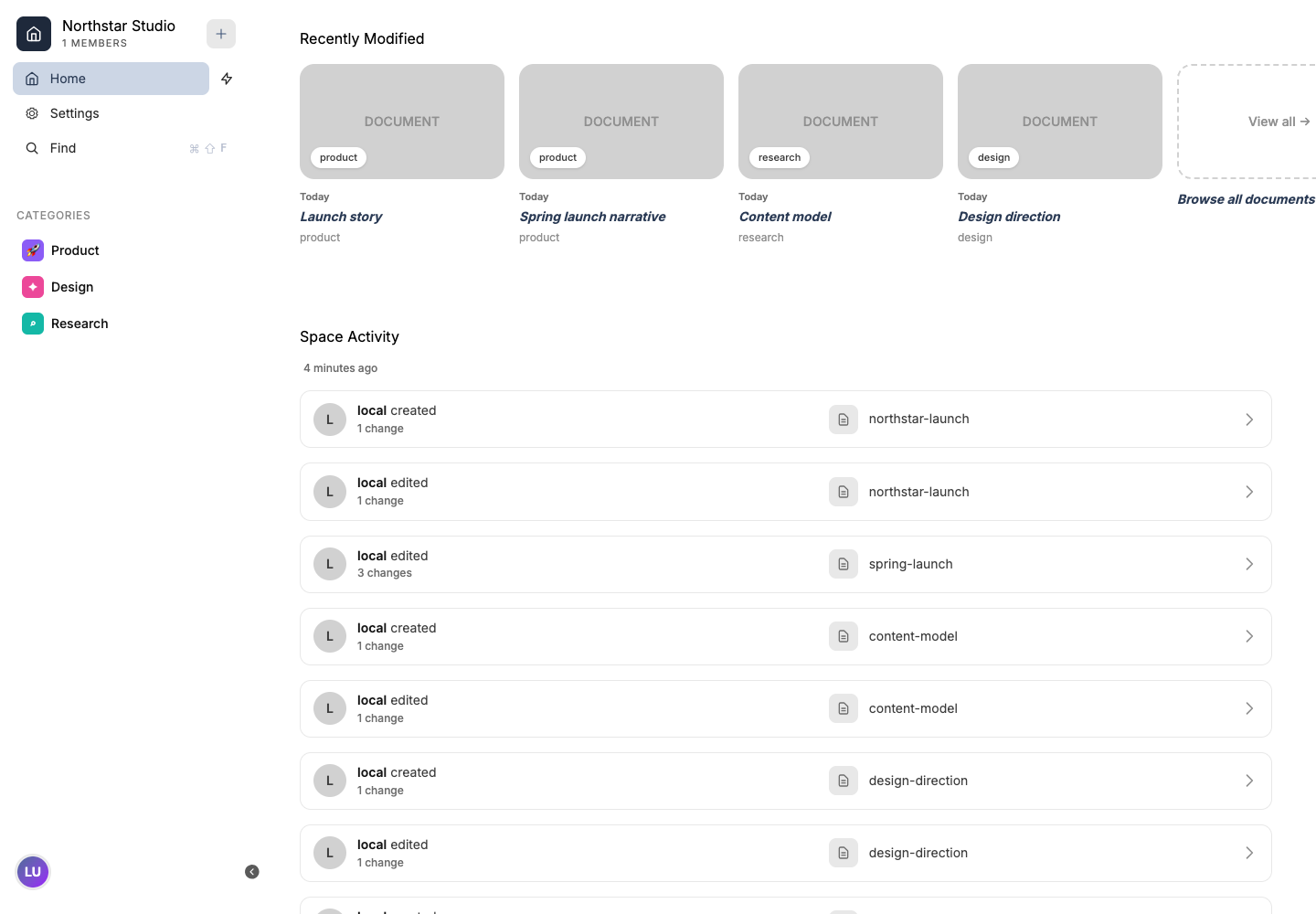Viewport: 1316px width, 914px height.
Task: Click the purple Product rocket icon
Action: (33, 250)
